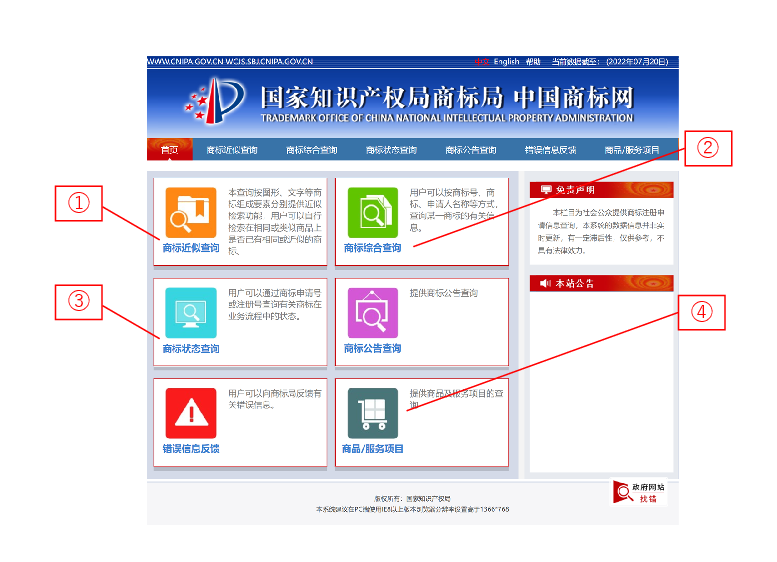Viewport: 777px width, 562px height.
Task: Open 商标公告查询 in the navigation bar
Action: pos(471,150)
